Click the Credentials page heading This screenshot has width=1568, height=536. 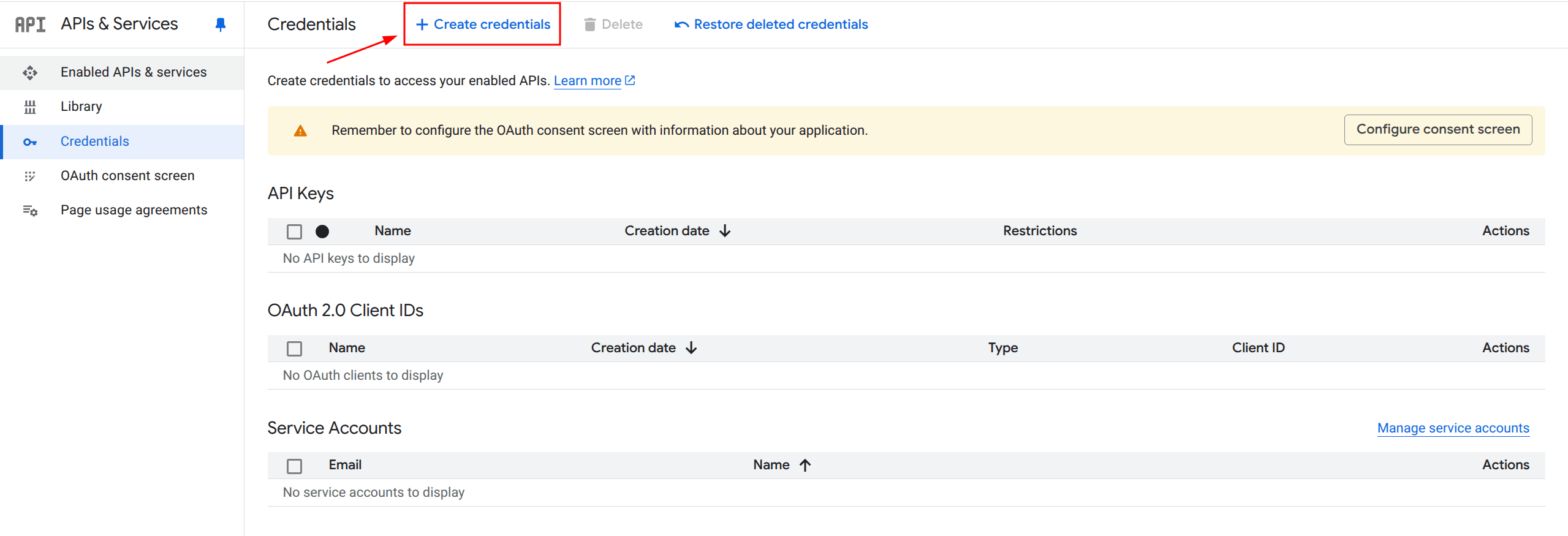pos(311,25)
